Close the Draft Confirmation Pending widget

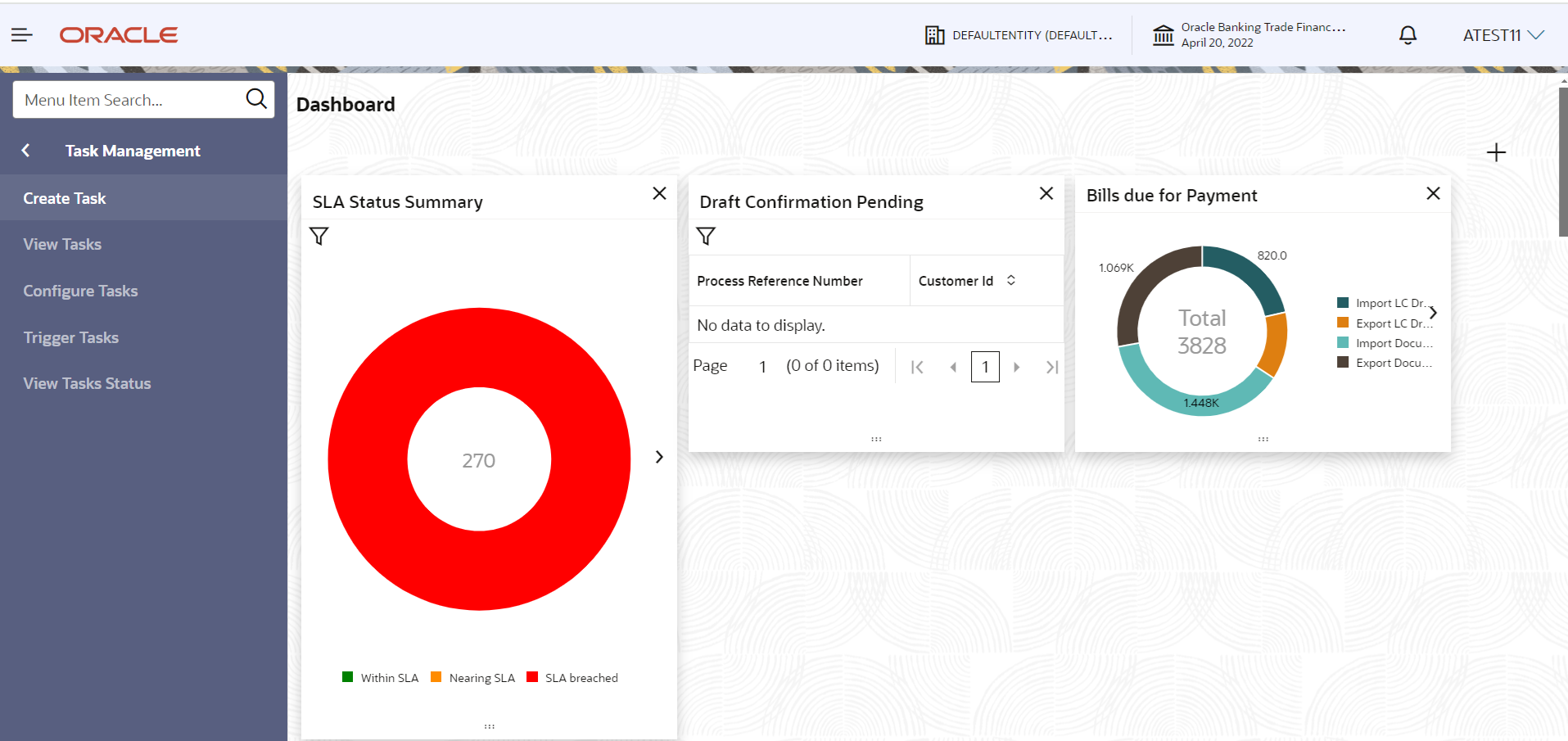point(1046,193)
